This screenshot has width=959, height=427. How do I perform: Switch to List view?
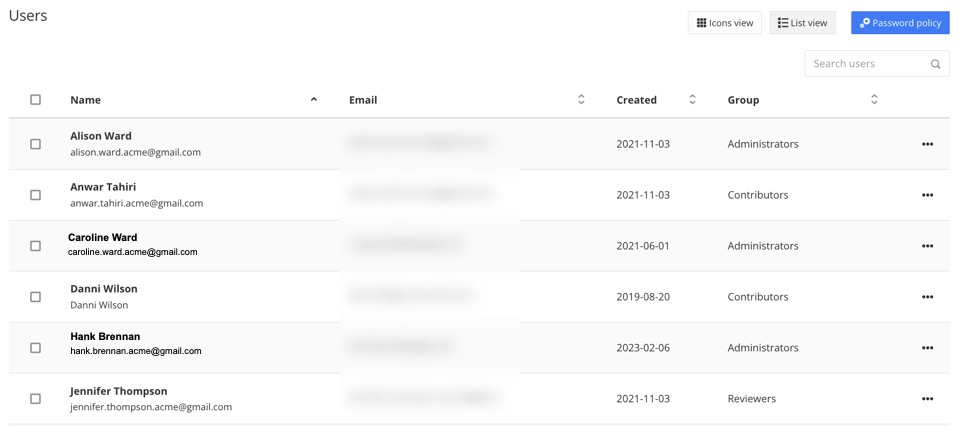(802, 23)
